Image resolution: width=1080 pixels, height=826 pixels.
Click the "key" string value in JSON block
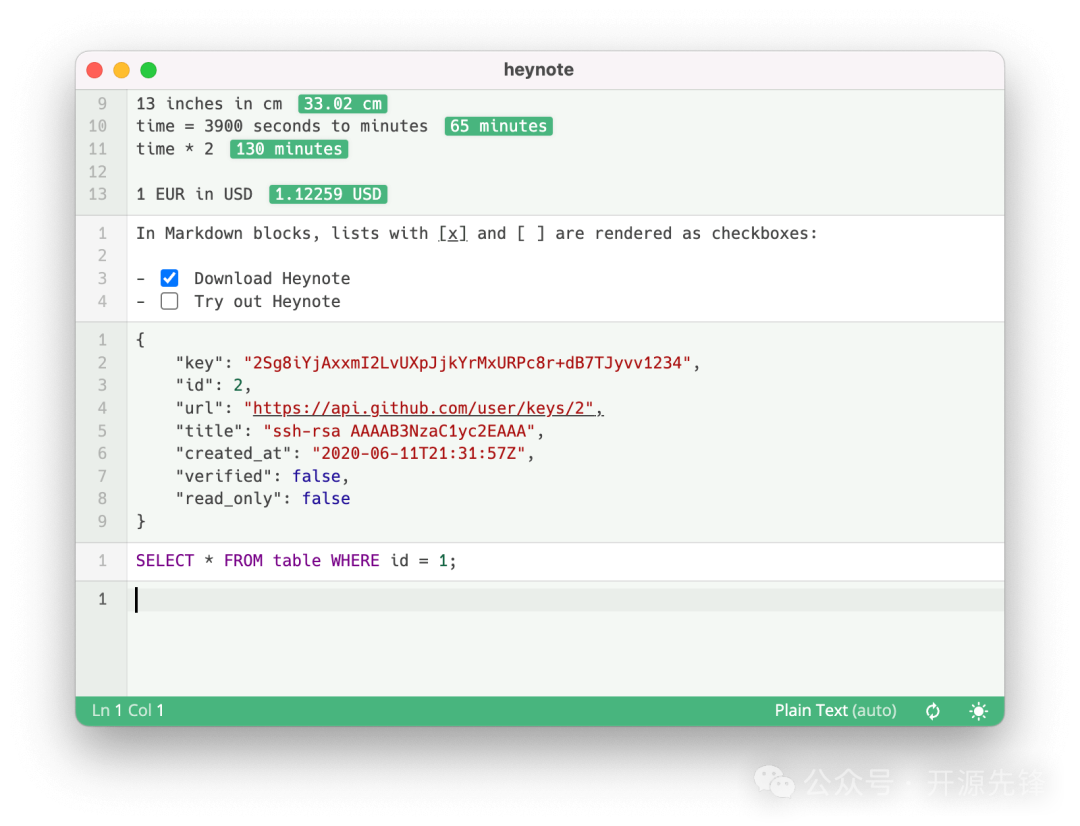(x=467, y=362)
